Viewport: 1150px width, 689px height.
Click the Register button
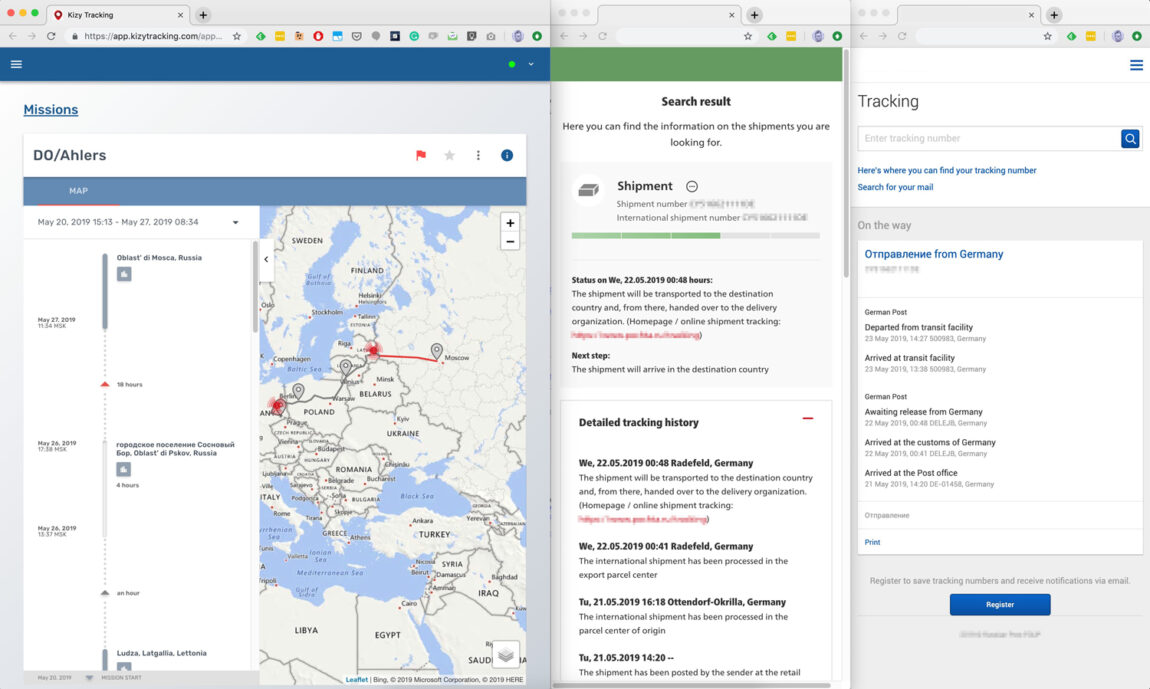[x=1000, y=605]
